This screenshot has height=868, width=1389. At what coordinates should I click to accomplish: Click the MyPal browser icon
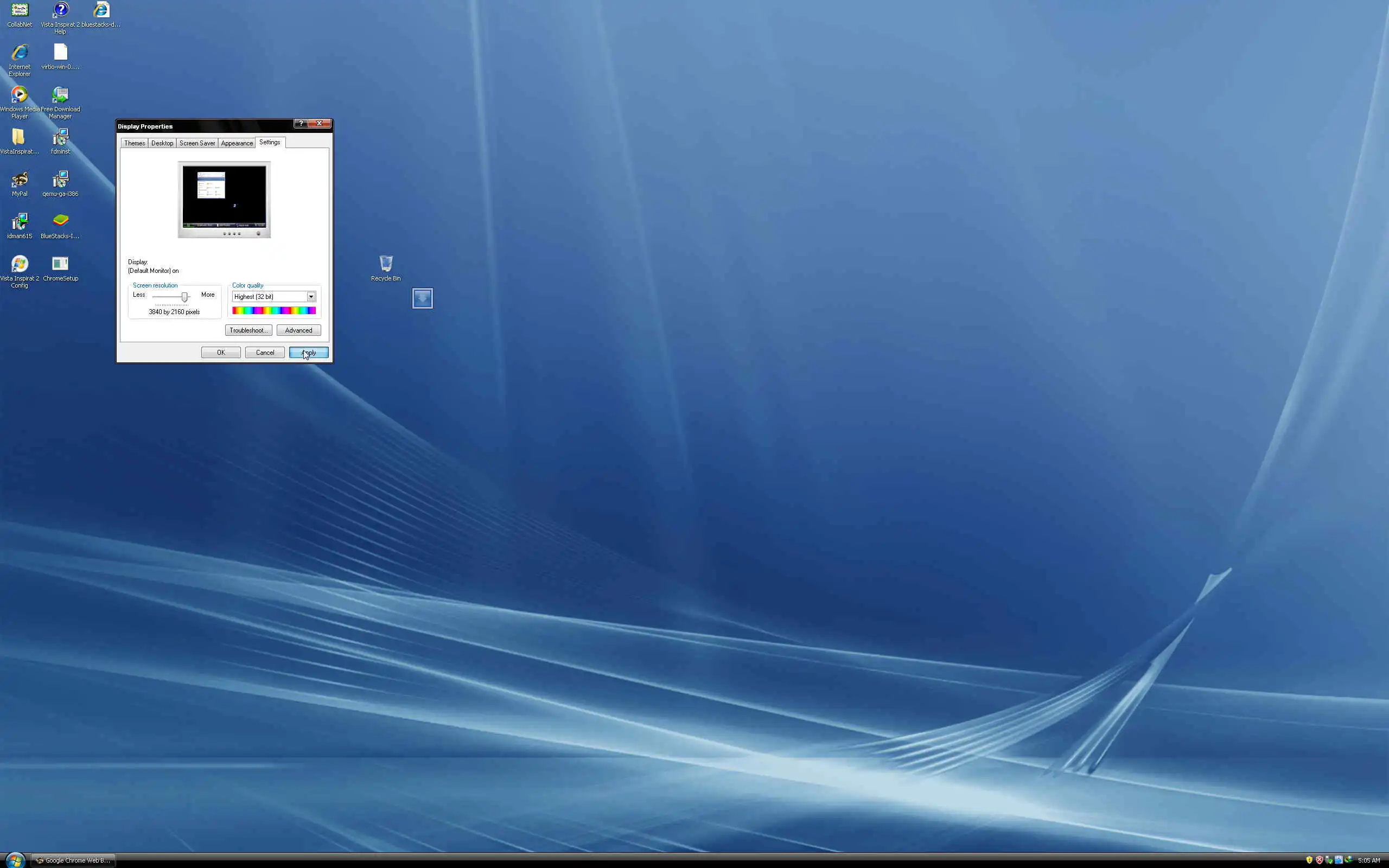coord(20,180)
